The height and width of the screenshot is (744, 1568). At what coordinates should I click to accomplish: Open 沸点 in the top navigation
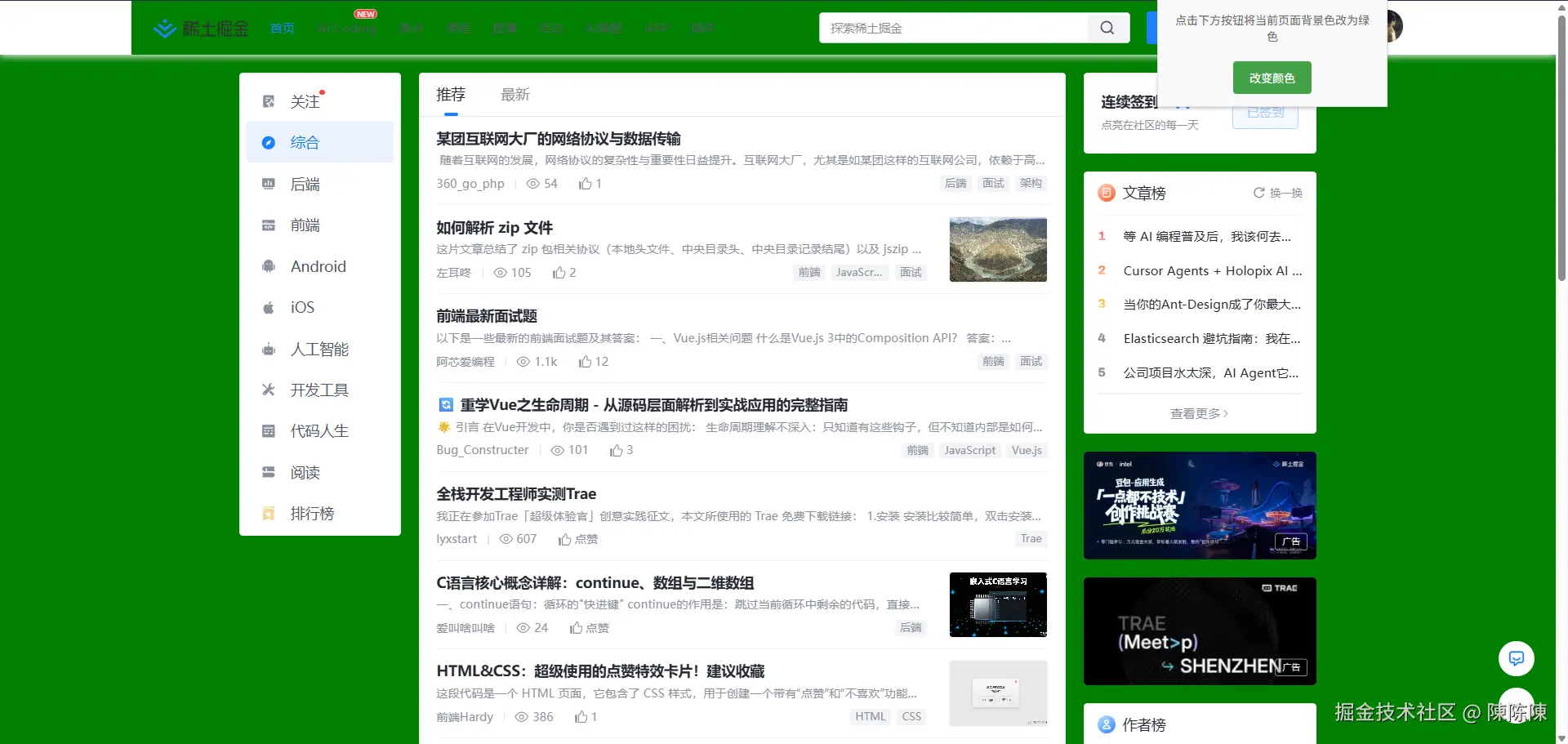[412, 28]
